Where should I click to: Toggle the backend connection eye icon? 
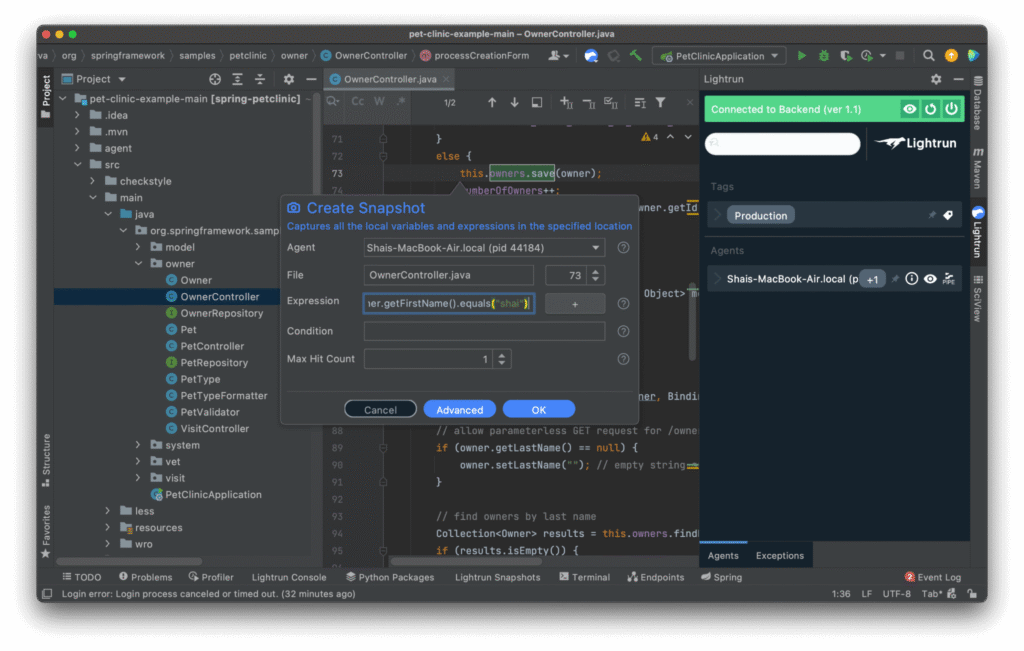pos(912,108)
